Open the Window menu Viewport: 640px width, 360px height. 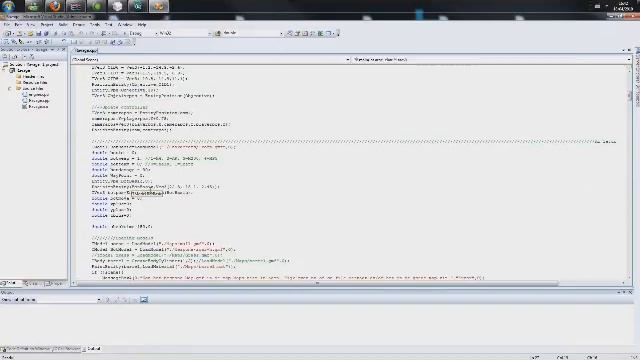[125, 24]
